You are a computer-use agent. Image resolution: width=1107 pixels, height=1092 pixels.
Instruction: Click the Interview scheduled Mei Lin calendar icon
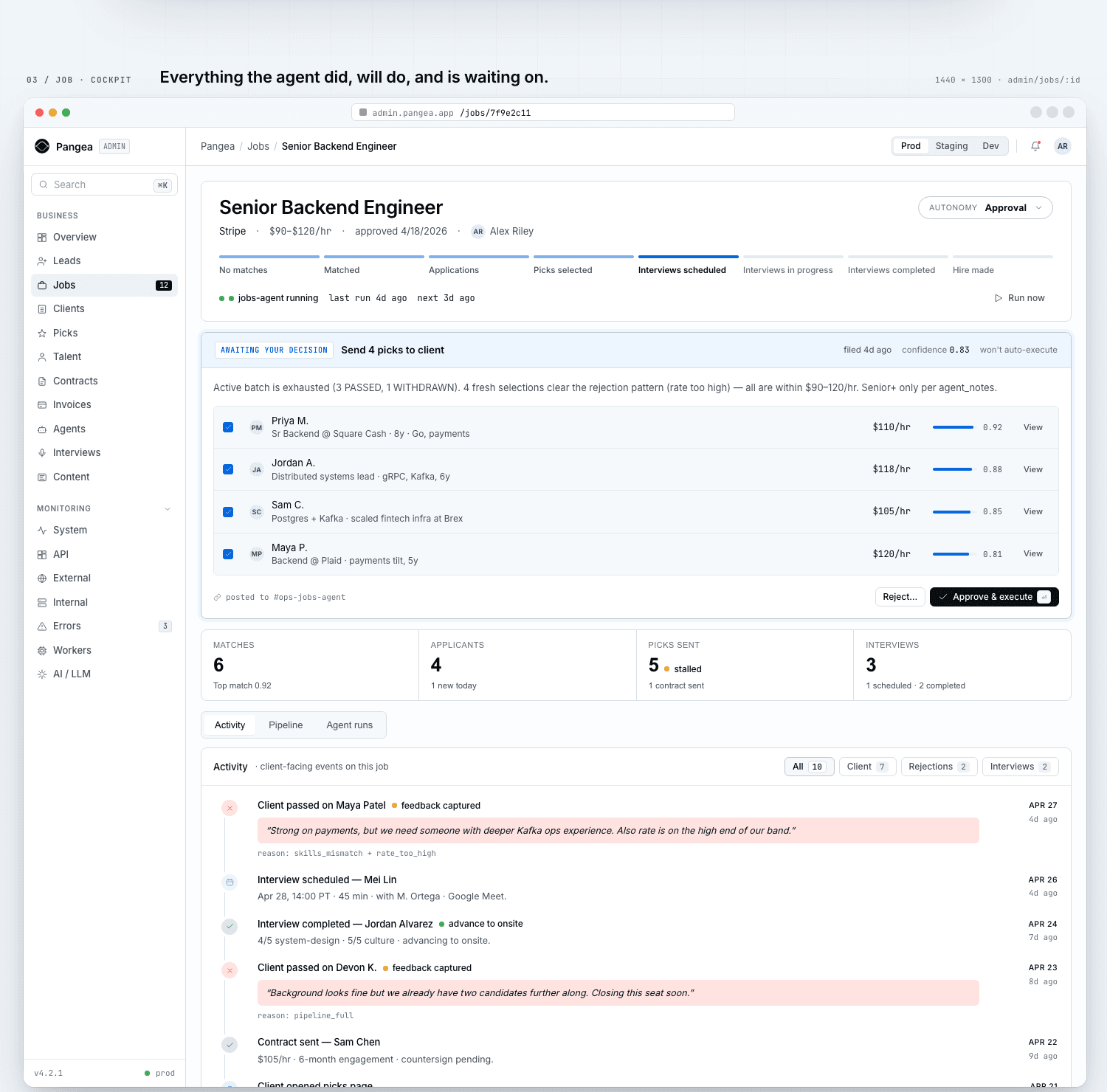[x=230, y=882]
